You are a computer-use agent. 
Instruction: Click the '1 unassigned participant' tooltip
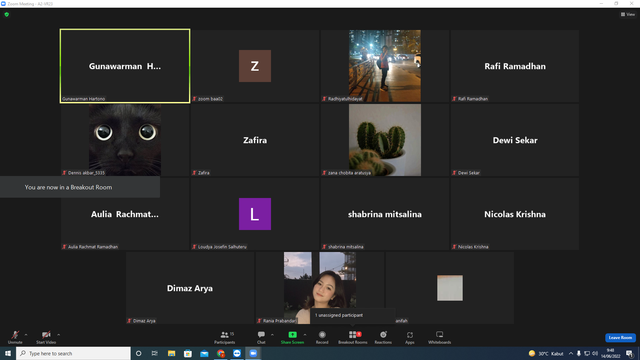click(353, 315)
